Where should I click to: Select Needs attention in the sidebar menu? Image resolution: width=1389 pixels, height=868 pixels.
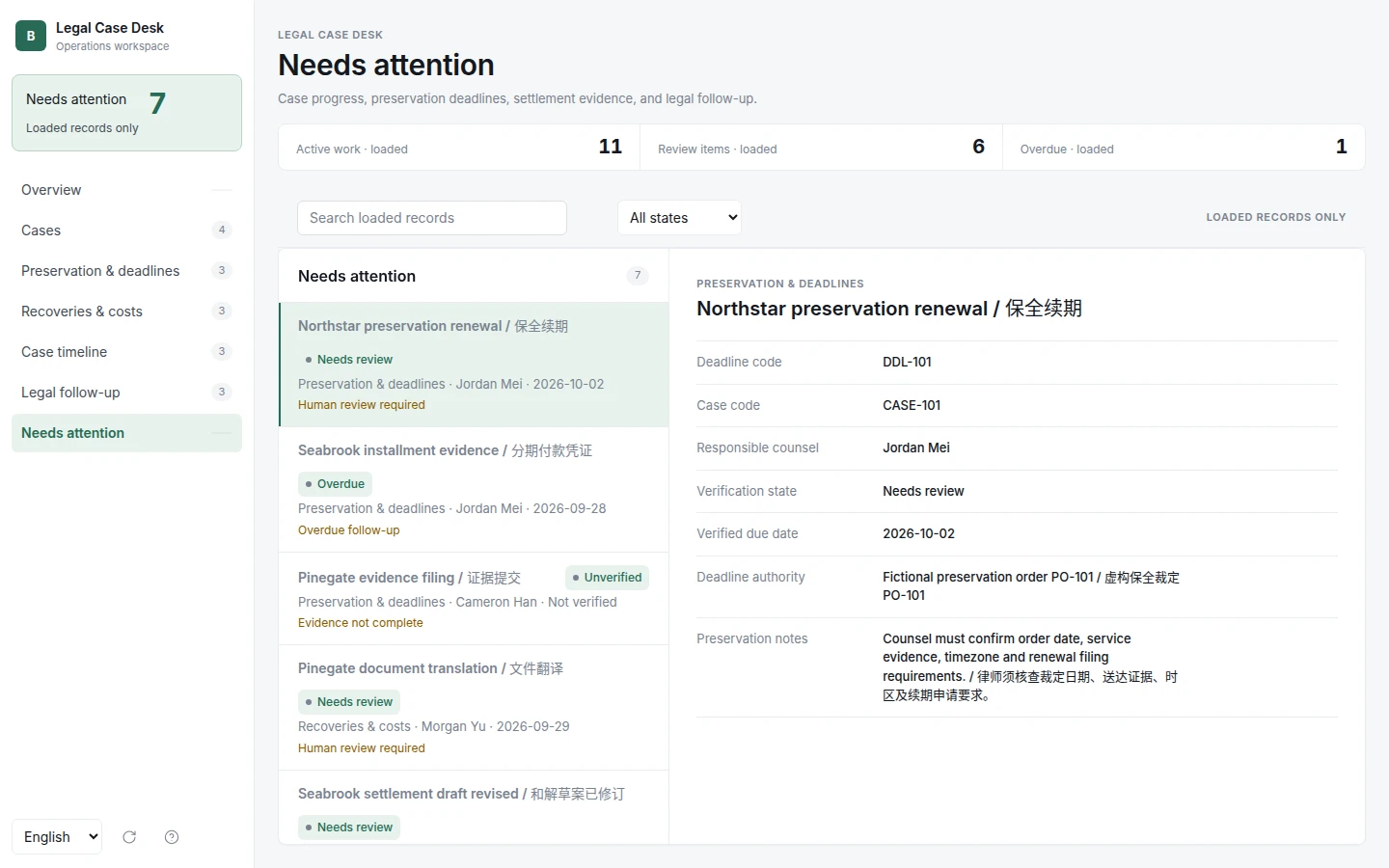pyautogui.click(x=126, y=433)
